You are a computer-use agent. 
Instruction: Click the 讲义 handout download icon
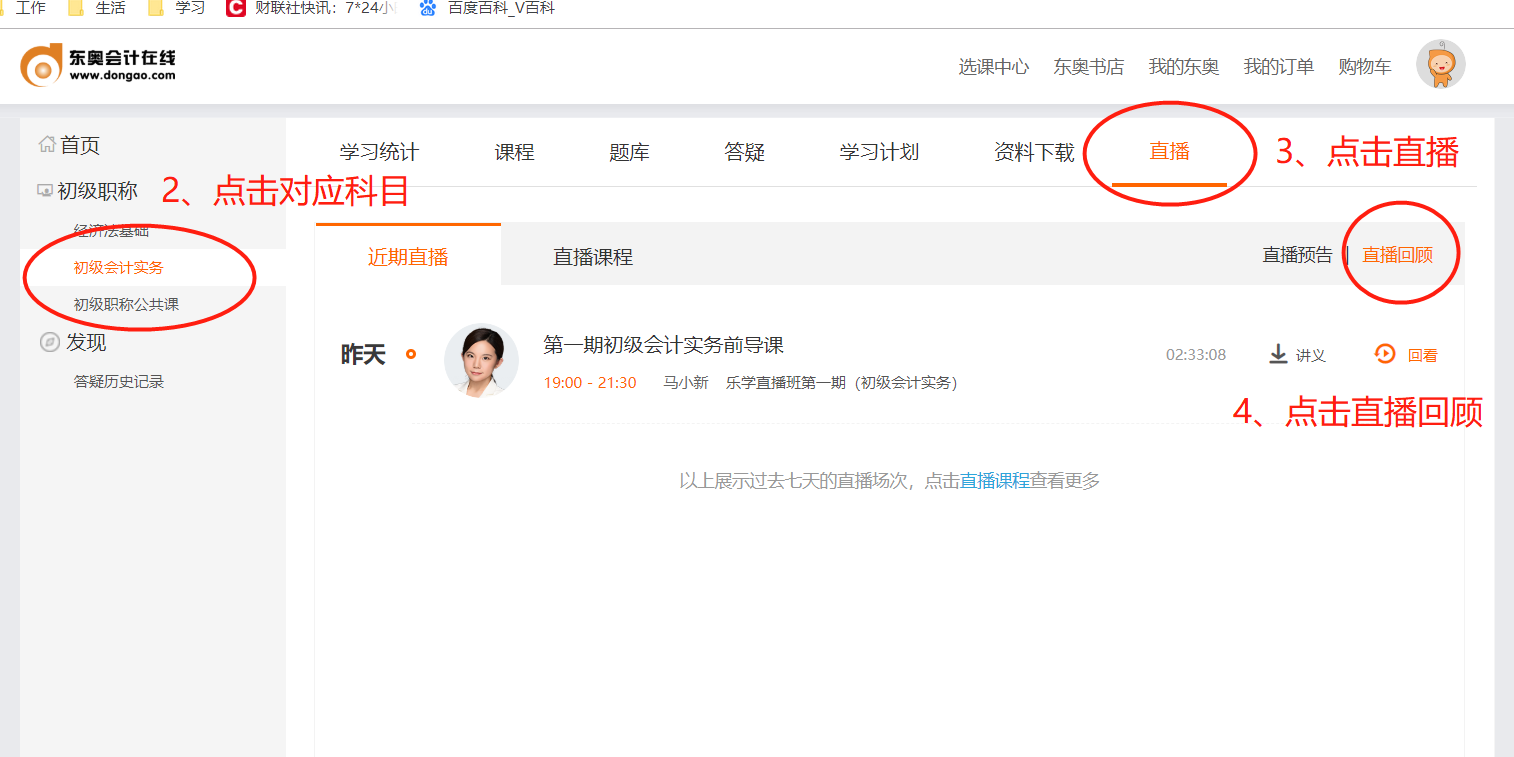click(1278, 354)
